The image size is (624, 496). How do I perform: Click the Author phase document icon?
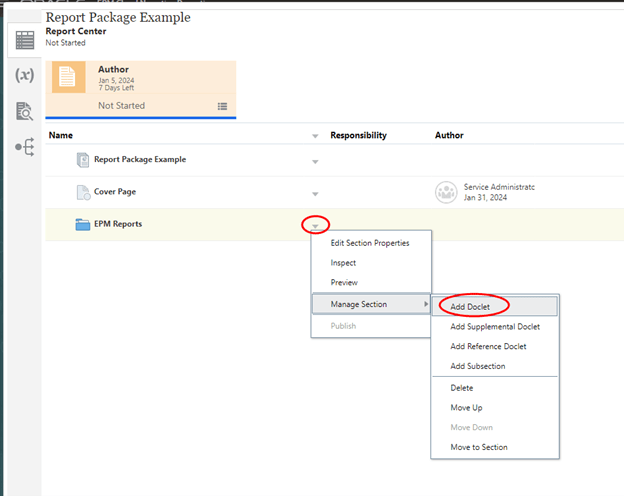(68, 77)
